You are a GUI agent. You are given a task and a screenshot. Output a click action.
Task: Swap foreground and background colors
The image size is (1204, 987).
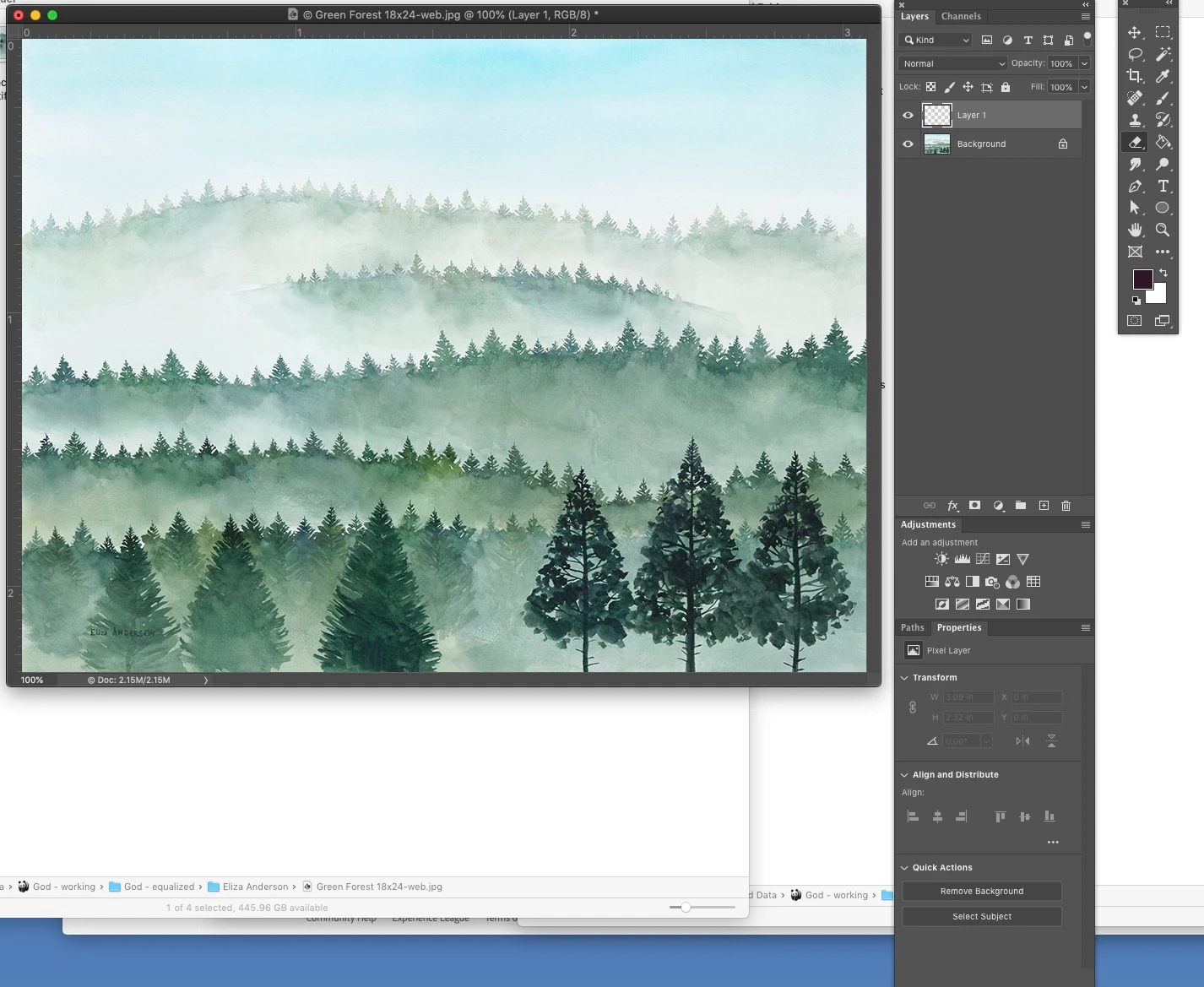click(1163, 273)
